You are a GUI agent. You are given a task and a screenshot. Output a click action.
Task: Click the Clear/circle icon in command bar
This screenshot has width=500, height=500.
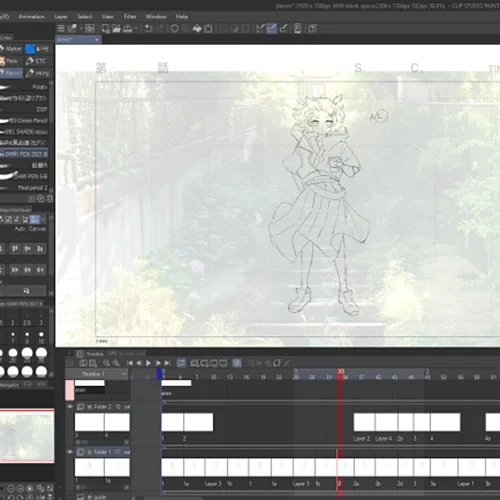coord(174,29)
